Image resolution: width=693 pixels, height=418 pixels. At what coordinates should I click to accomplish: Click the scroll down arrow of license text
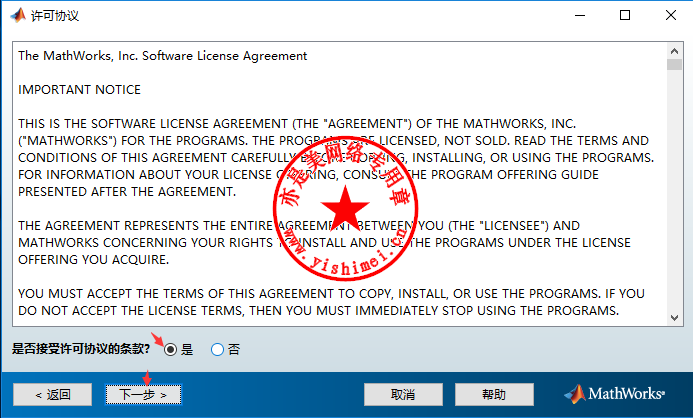point(674,318)
